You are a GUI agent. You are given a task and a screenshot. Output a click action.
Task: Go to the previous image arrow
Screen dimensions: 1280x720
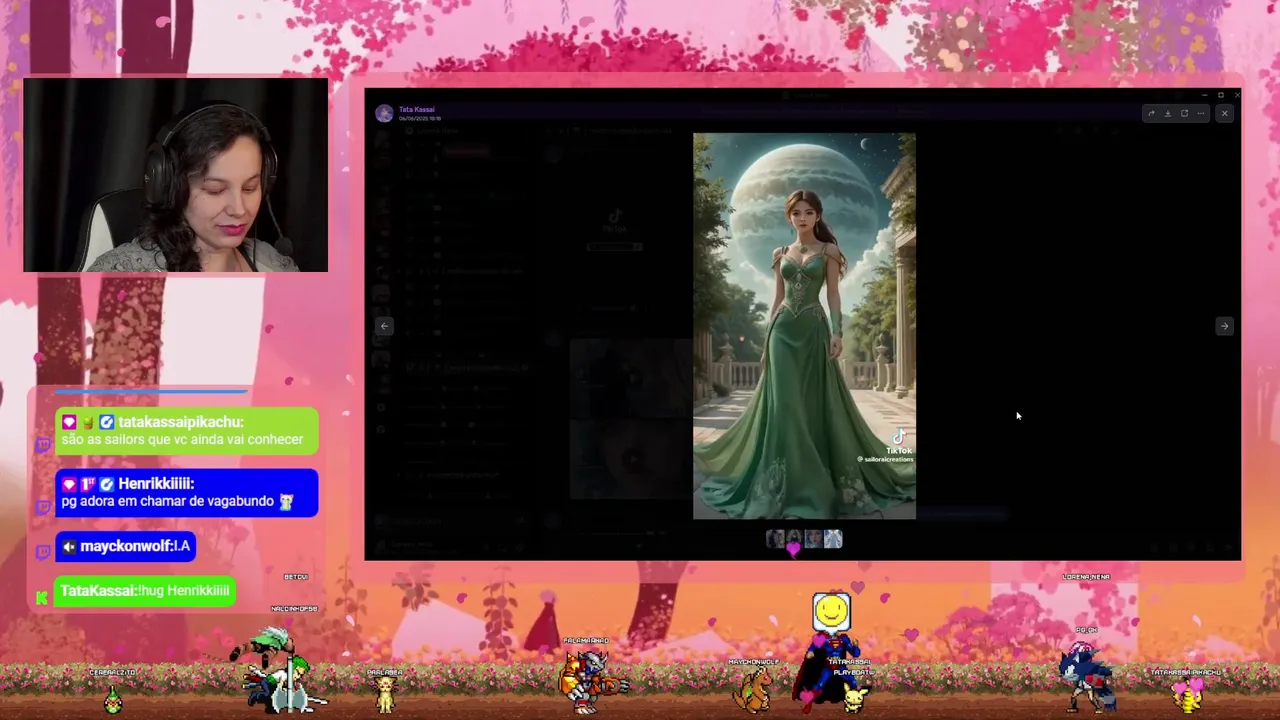click(384, 326)
